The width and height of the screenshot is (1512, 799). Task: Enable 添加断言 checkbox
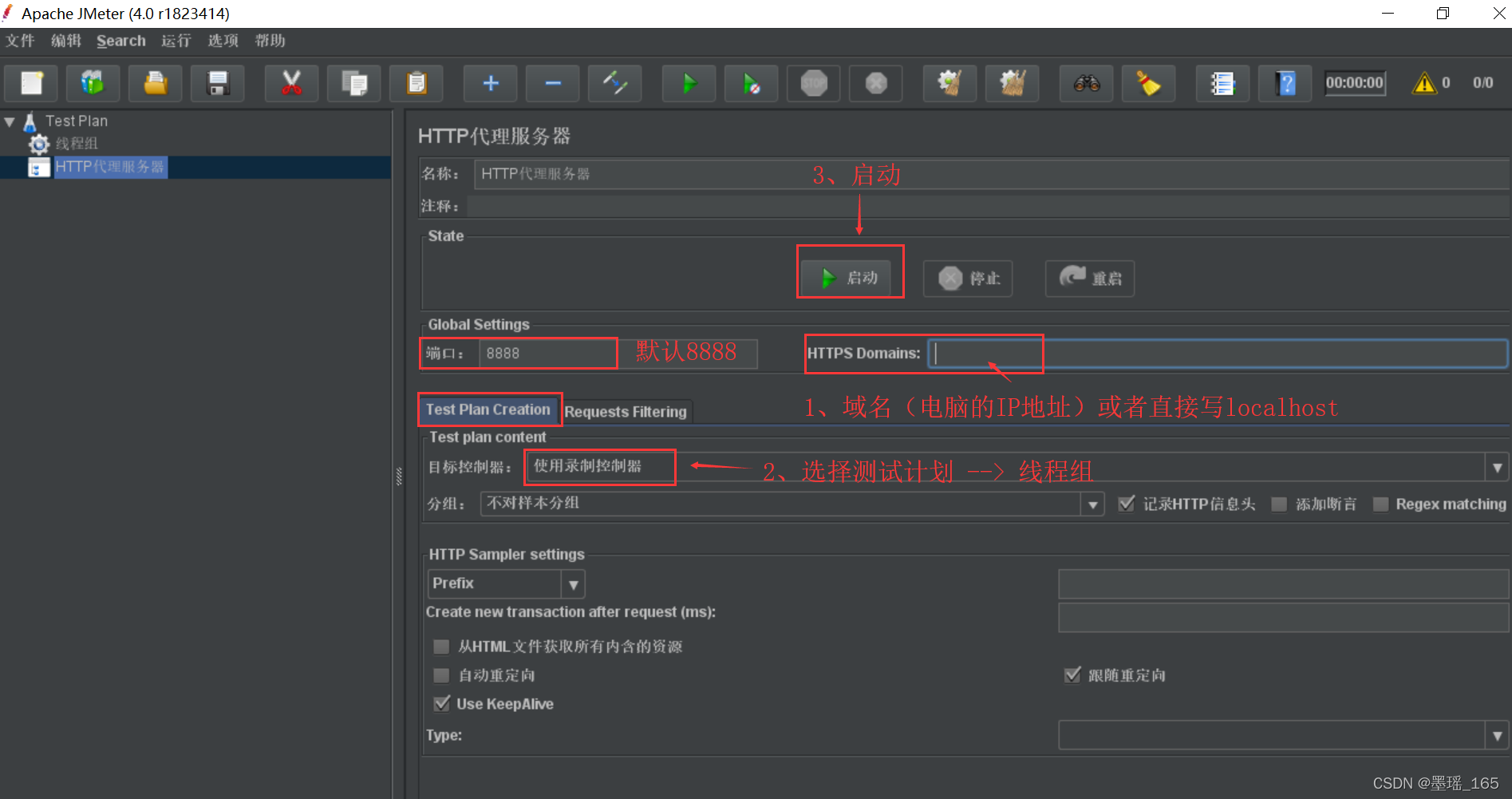(x=1279, y=504)
